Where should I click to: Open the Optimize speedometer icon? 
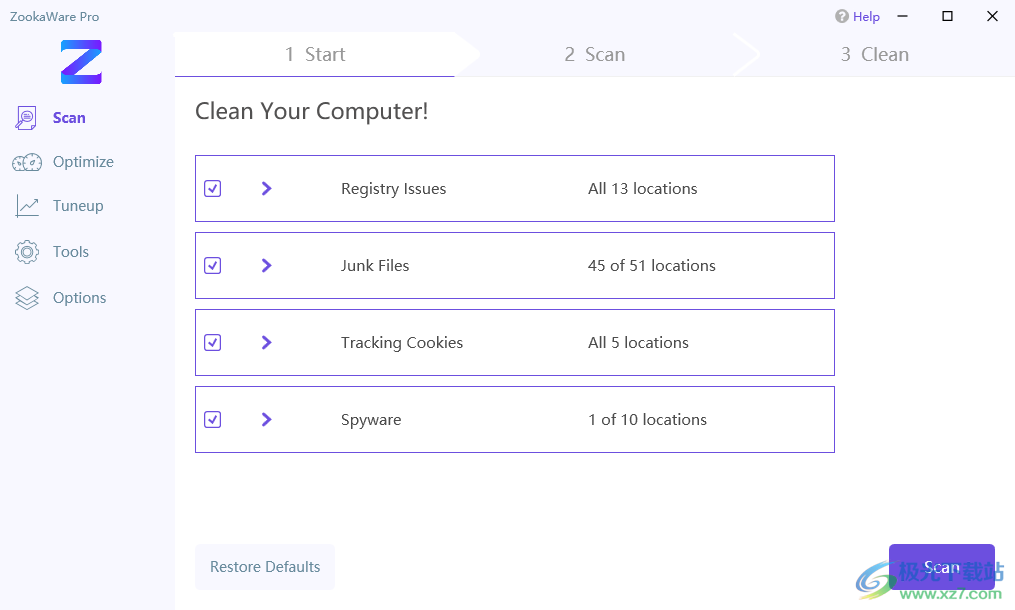(x=27, y=162)
